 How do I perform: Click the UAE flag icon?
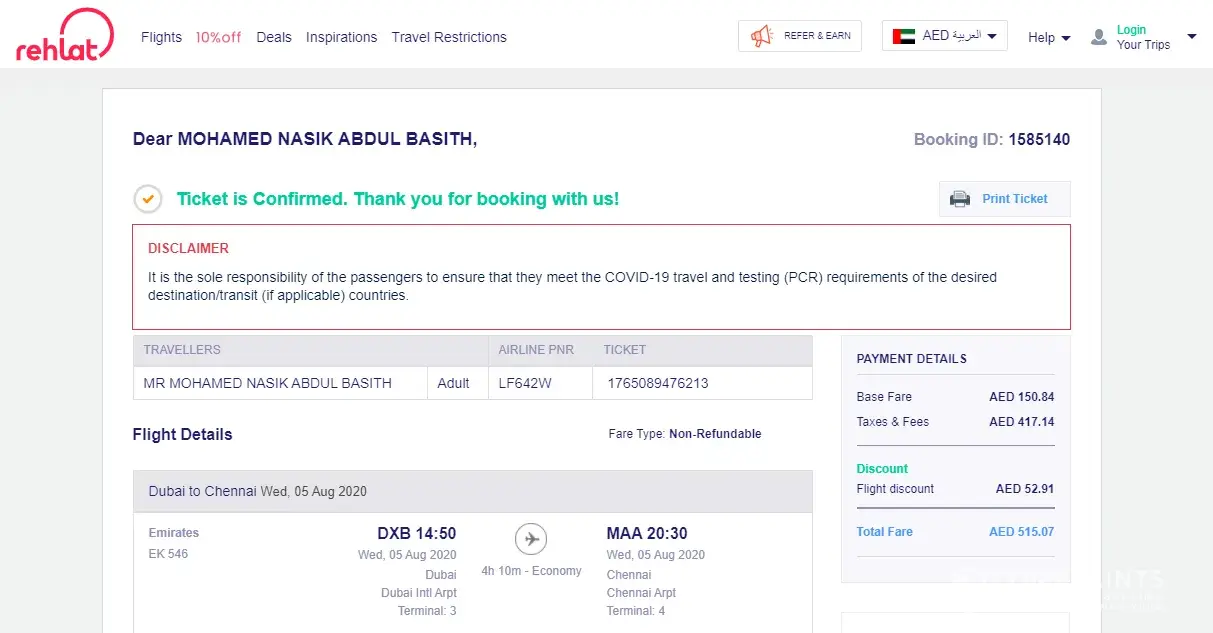click(904, 36)
